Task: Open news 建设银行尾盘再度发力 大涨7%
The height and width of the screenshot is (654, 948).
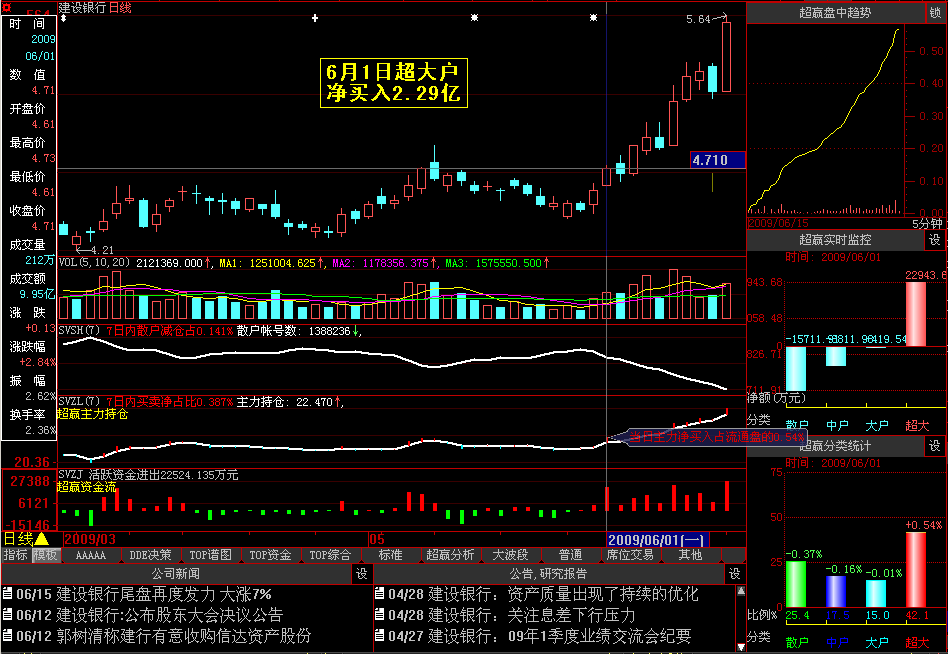Action: coord(164,595)
